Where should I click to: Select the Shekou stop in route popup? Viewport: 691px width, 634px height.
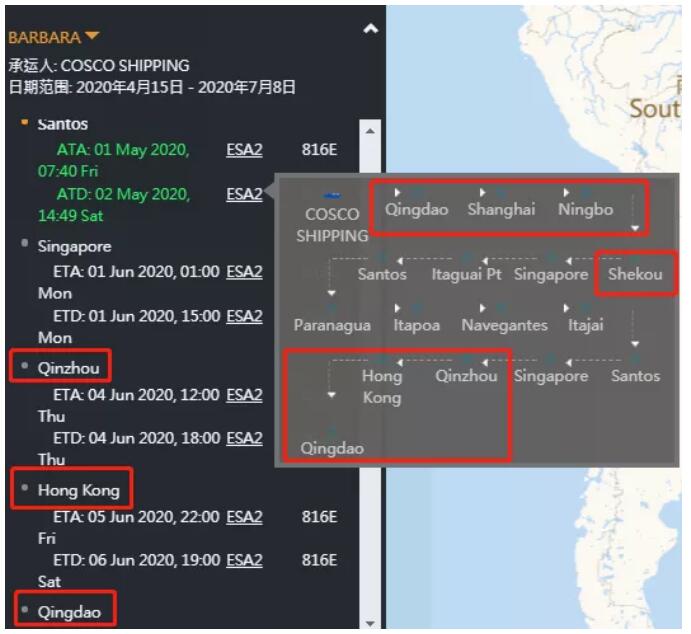point(635,273)
